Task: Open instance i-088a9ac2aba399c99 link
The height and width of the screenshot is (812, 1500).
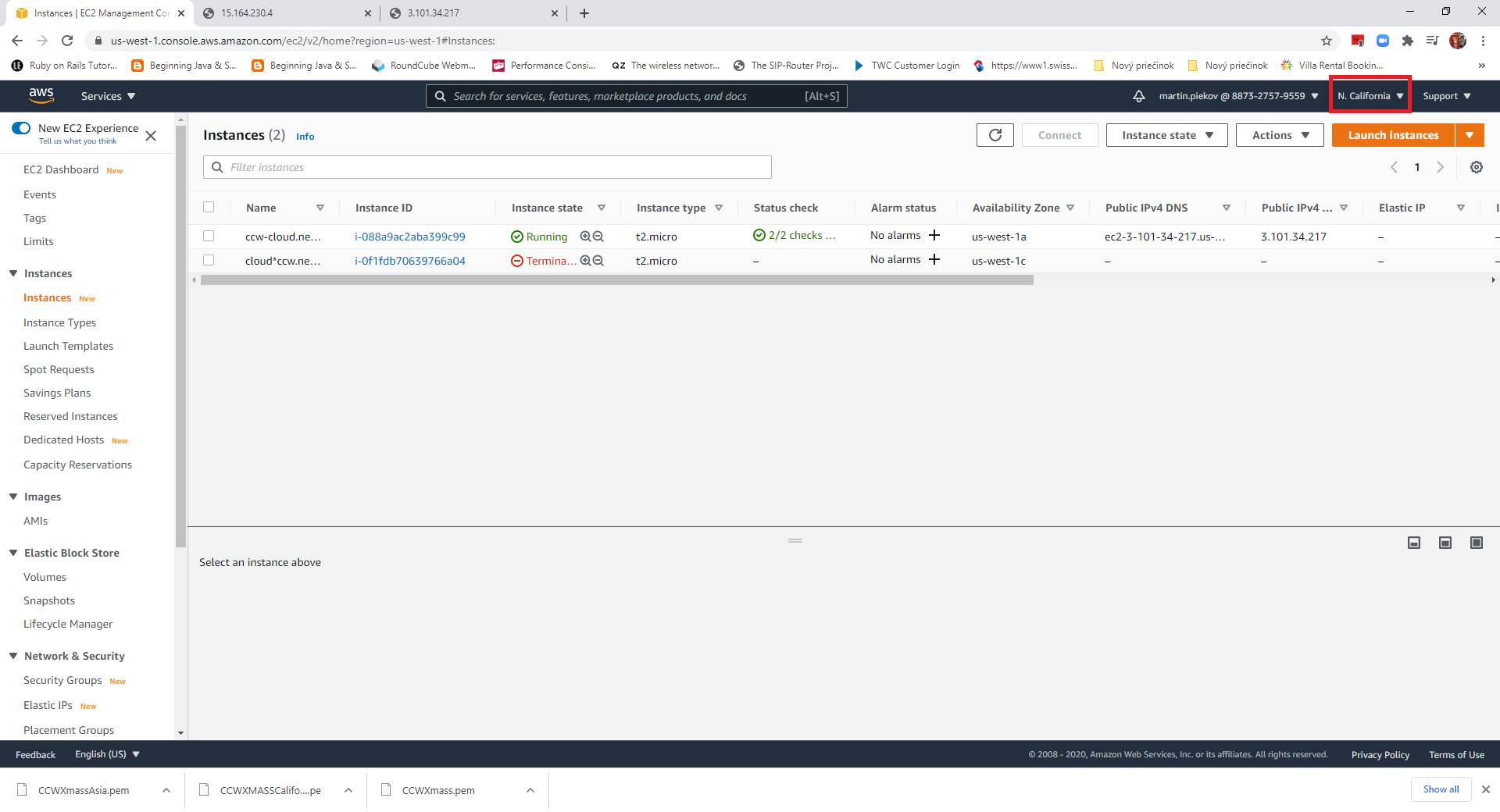Action: coord(409,237)
